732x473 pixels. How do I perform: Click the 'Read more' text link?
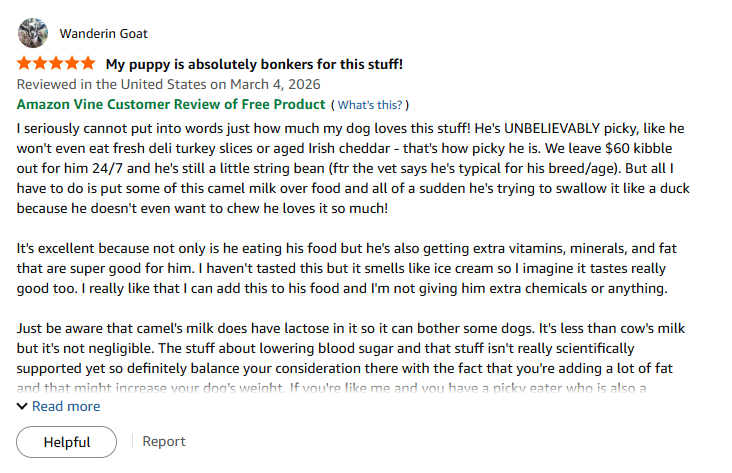pyautogui.click(x=66, y=406)
